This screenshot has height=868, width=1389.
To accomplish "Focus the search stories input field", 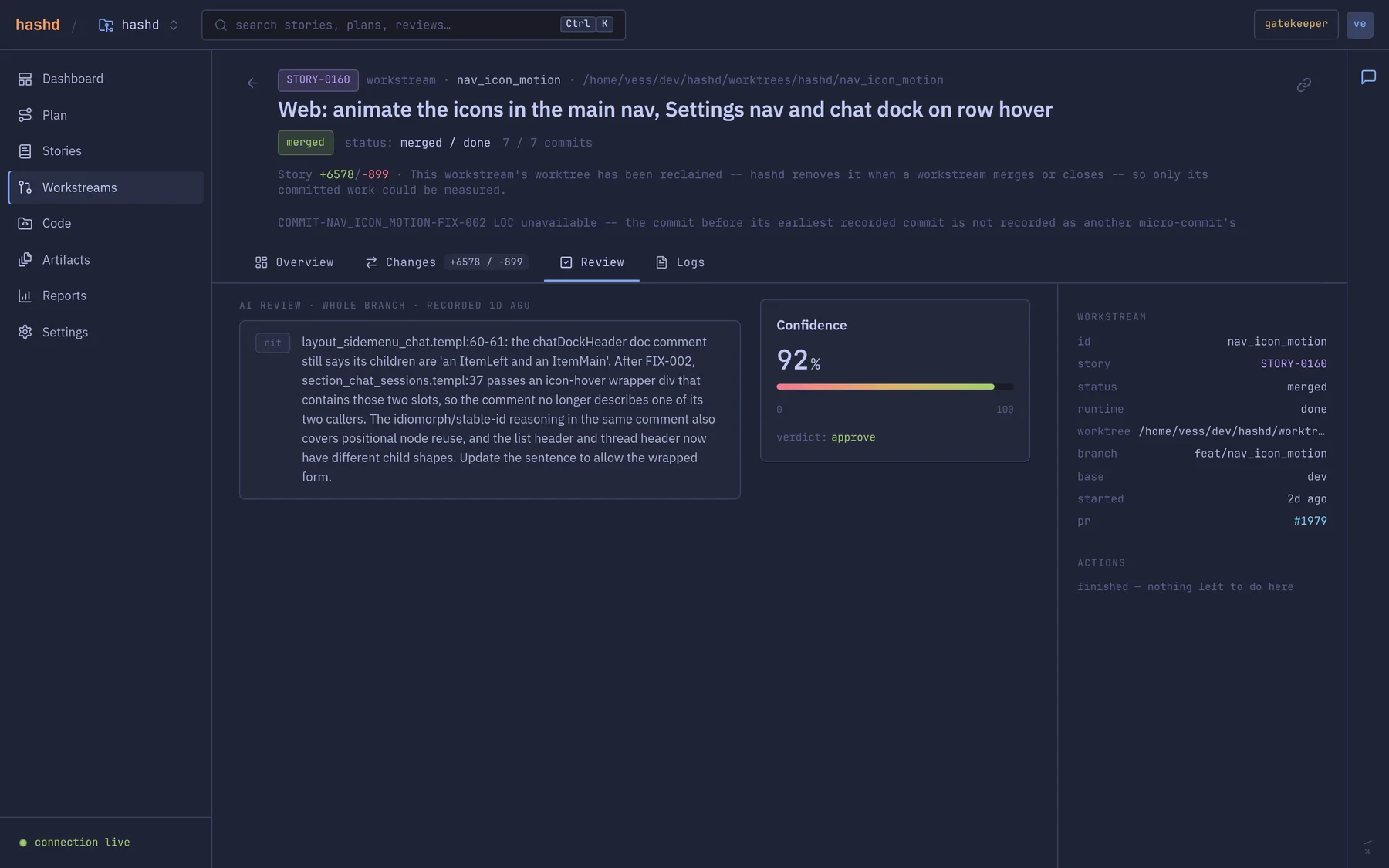I will click(x=414, y=25).
